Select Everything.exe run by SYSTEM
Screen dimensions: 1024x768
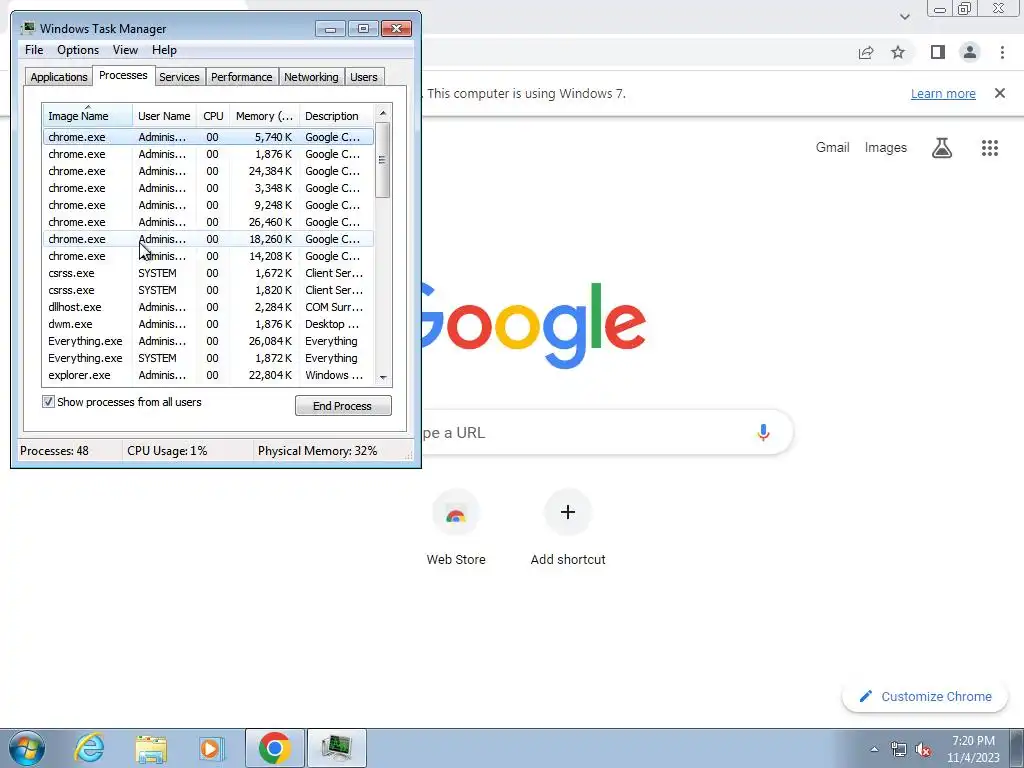click(x=209, y=358)
